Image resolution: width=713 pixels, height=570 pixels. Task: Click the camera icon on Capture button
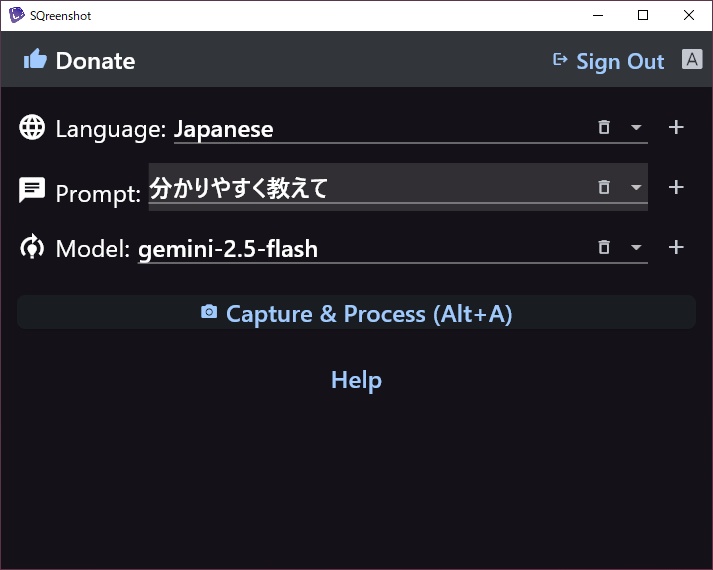coord(209,313)
